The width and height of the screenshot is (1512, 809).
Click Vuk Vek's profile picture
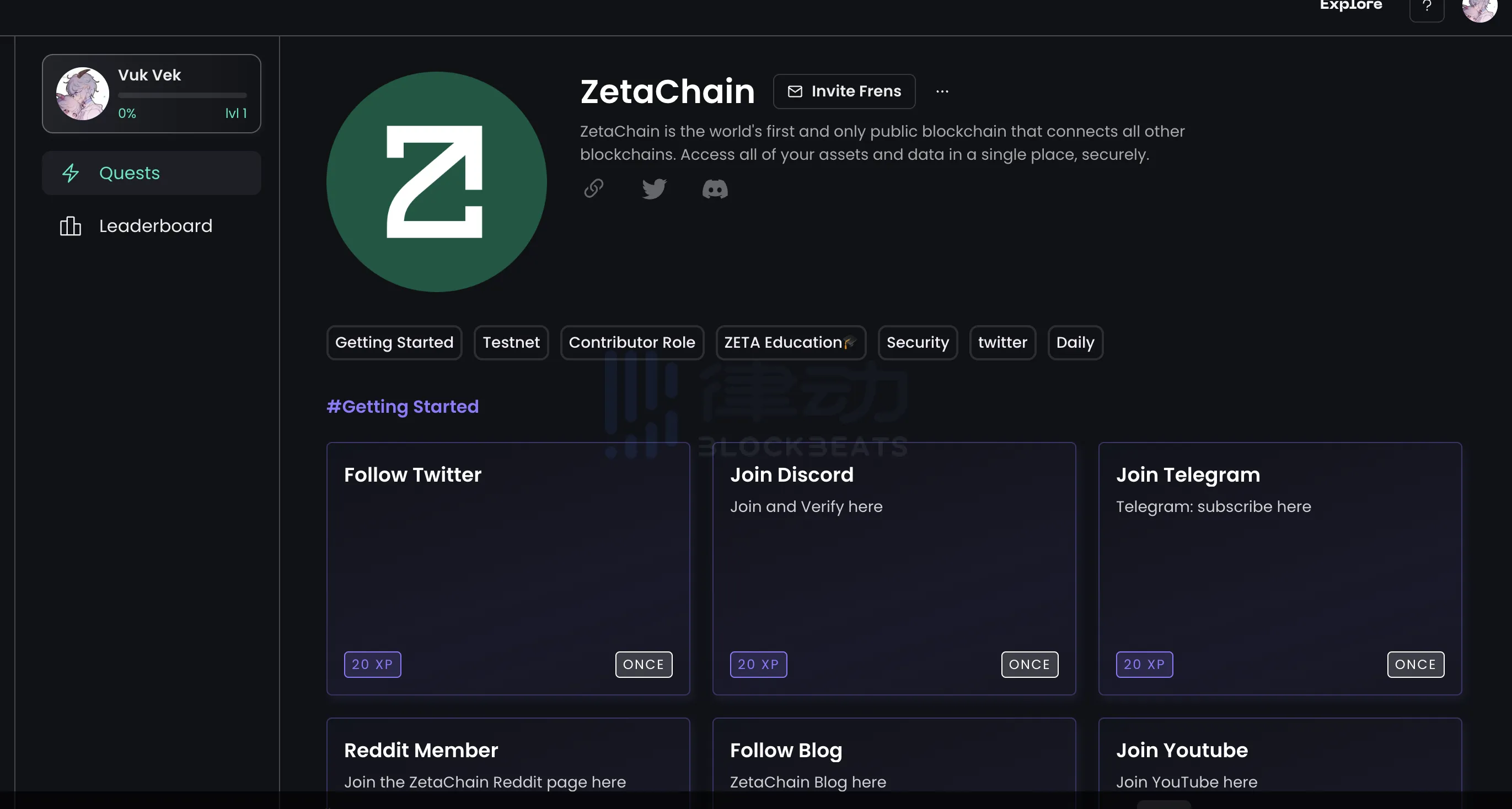pos(83,93)
